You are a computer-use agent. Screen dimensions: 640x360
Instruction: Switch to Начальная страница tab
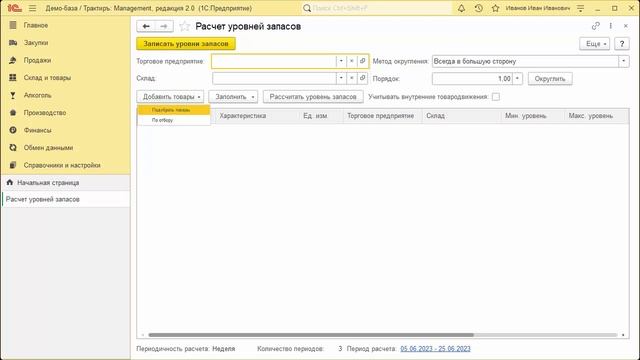65,182
